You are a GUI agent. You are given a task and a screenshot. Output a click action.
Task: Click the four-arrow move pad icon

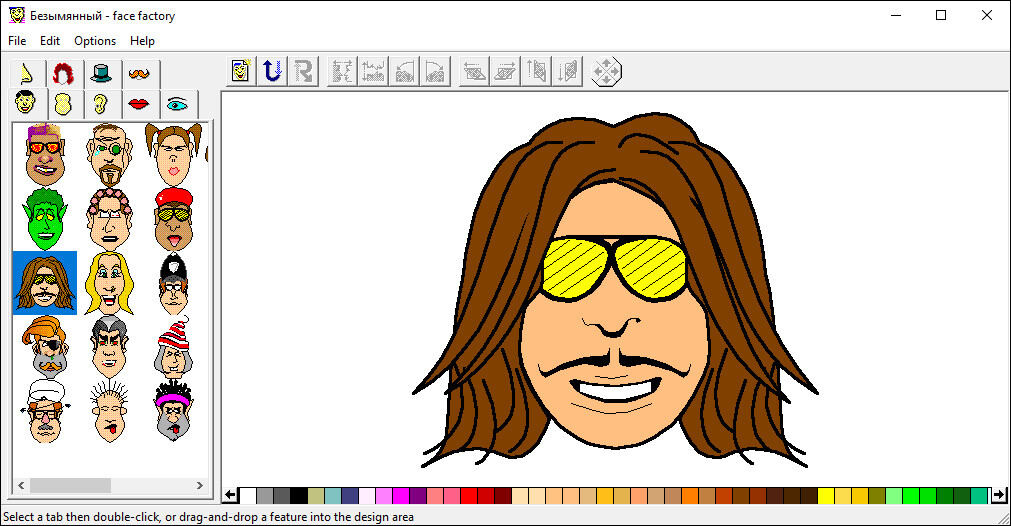[606, 71]
